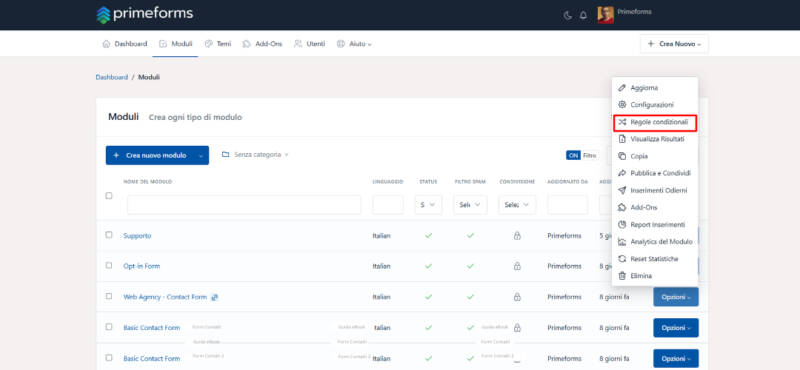Open notifications bell icon
This screenshot has height=370, width=800.
pos(583,15)
